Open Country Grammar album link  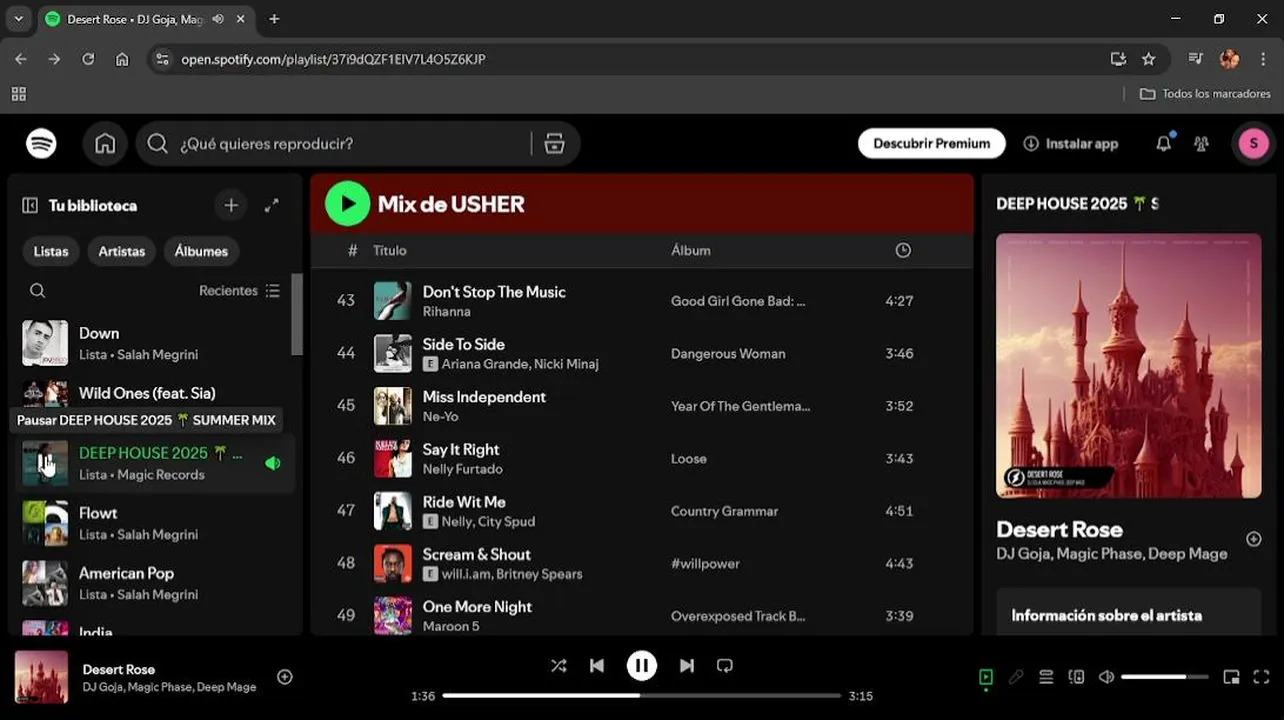coord(724,511)
